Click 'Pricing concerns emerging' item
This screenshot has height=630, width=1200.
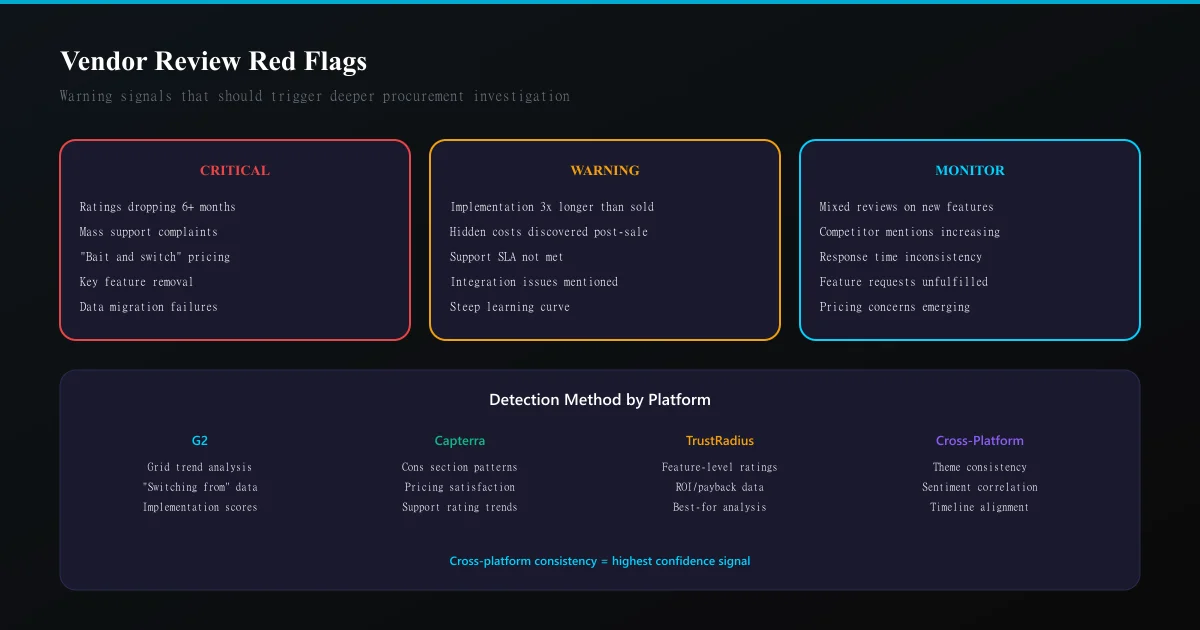click(x=895, y=307)
